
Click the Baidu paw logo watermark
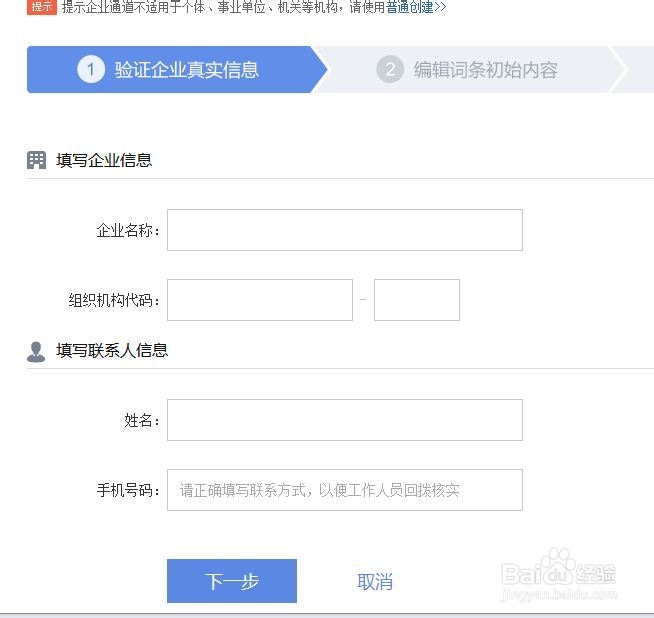[x=557, y=569]
